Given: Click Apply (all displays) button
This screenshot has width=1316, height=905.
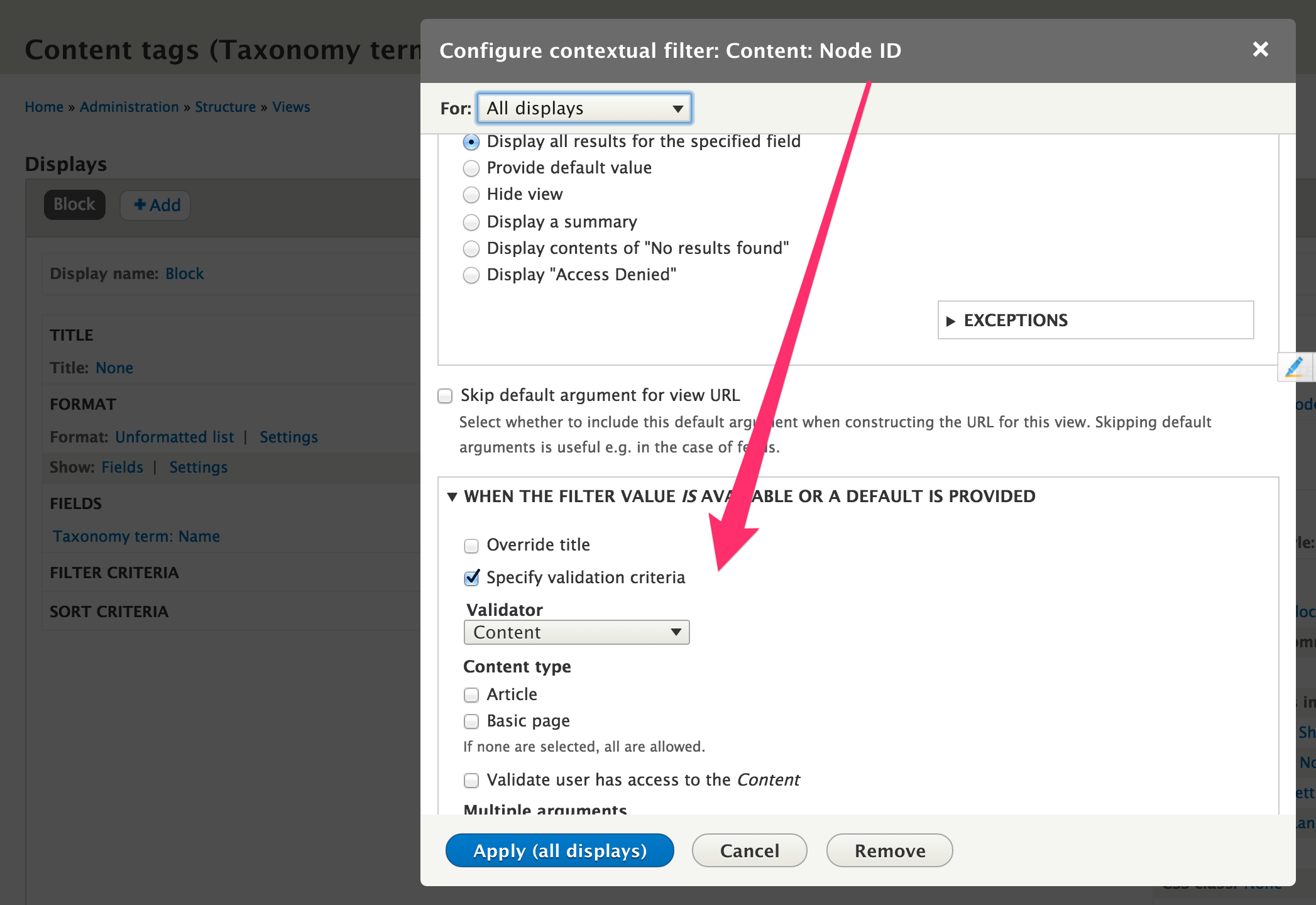Looking at the screenshot, I should tap(559, 850).
